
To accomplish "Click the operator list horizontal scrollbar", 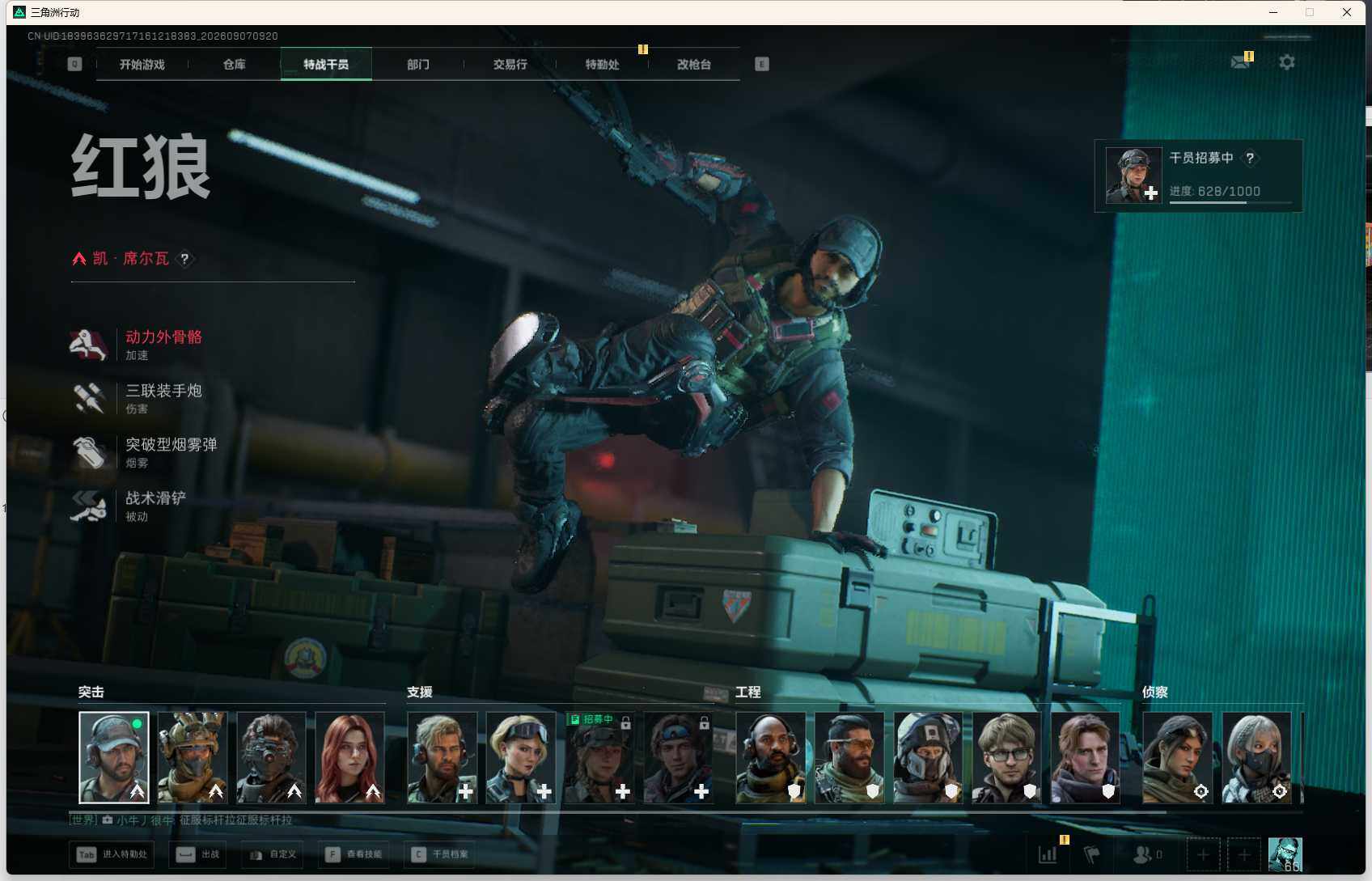I will 618,811.
